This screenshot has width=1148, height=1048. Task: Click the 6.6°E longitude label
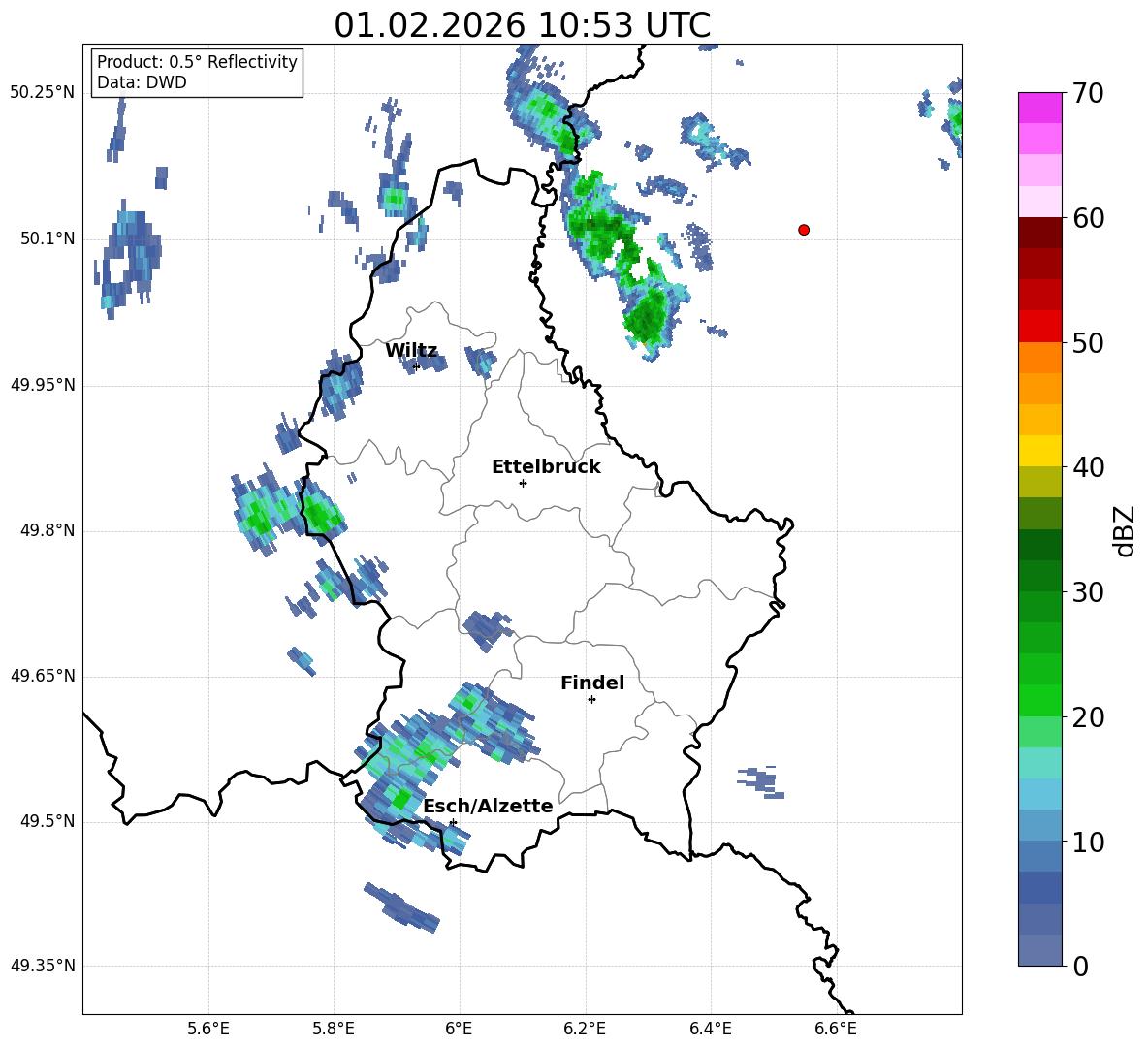pyautogui.click(x=836, y=1029)
